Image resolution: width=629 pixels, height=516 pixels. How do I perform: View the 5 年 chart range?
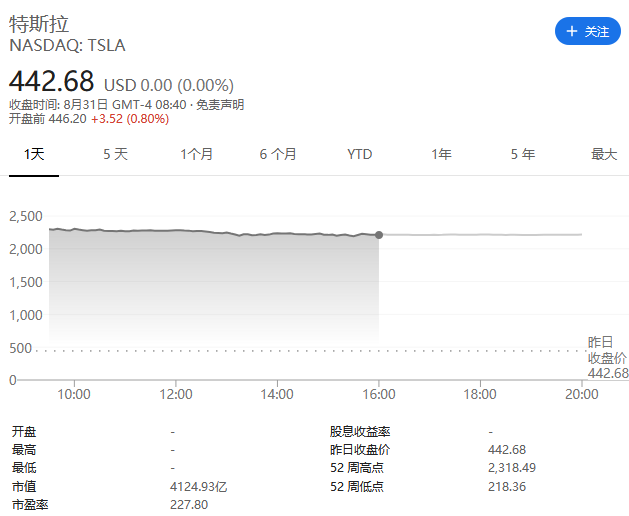523,154
